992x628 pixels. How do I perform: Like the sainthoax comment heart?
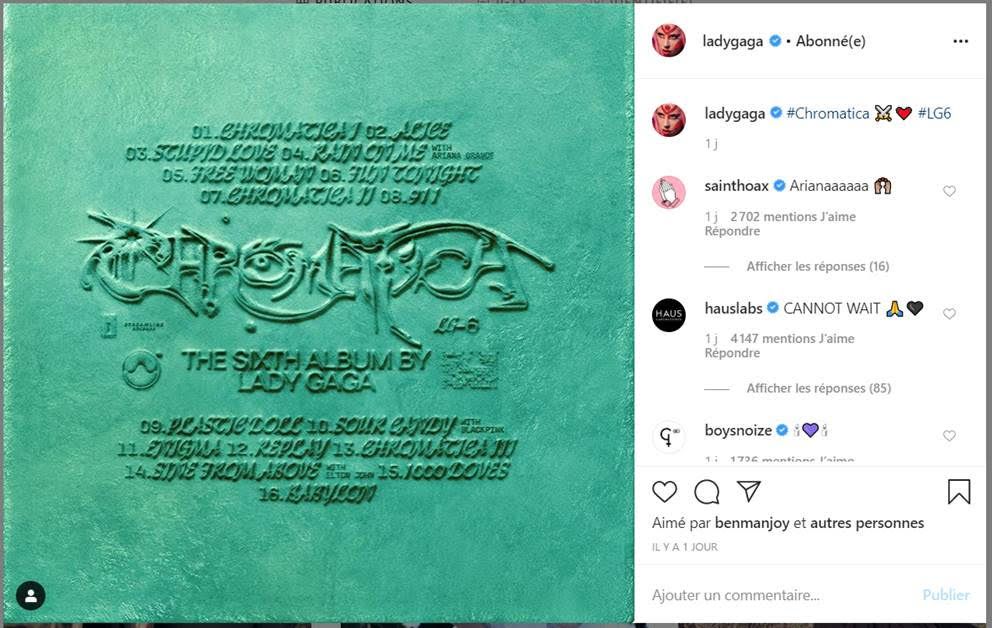click(x=949, y=191)
